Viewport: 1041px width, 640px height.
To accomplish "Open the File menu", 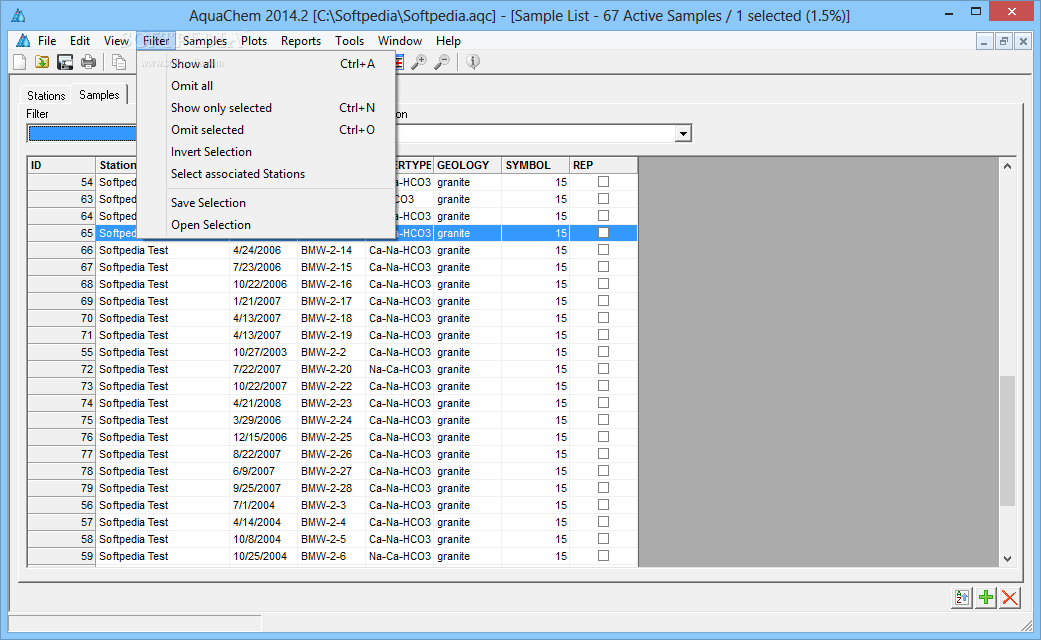I will pyautogui.click(x=46, y=40).
